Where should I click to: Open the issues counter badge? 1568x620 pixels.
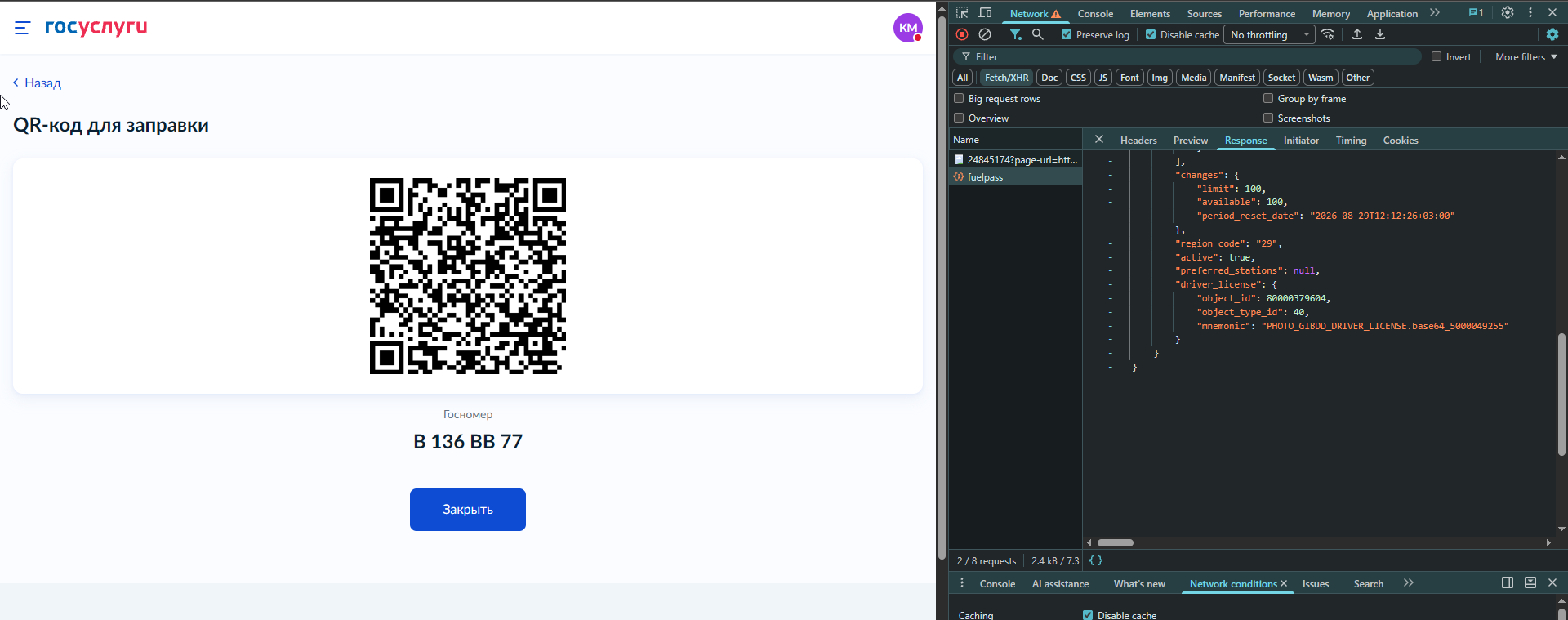coord(1476,13)
